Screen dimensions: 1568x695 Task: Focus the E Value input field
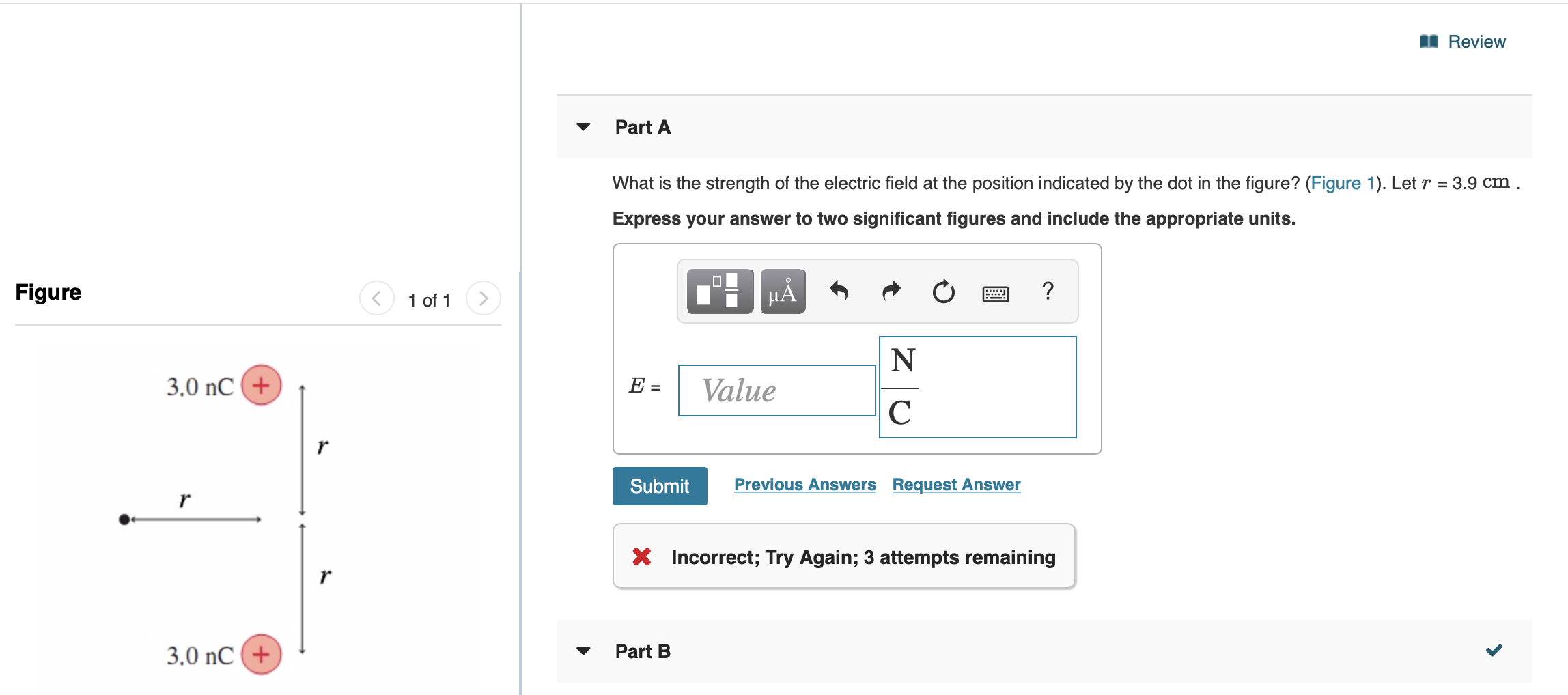pos(777,391)
